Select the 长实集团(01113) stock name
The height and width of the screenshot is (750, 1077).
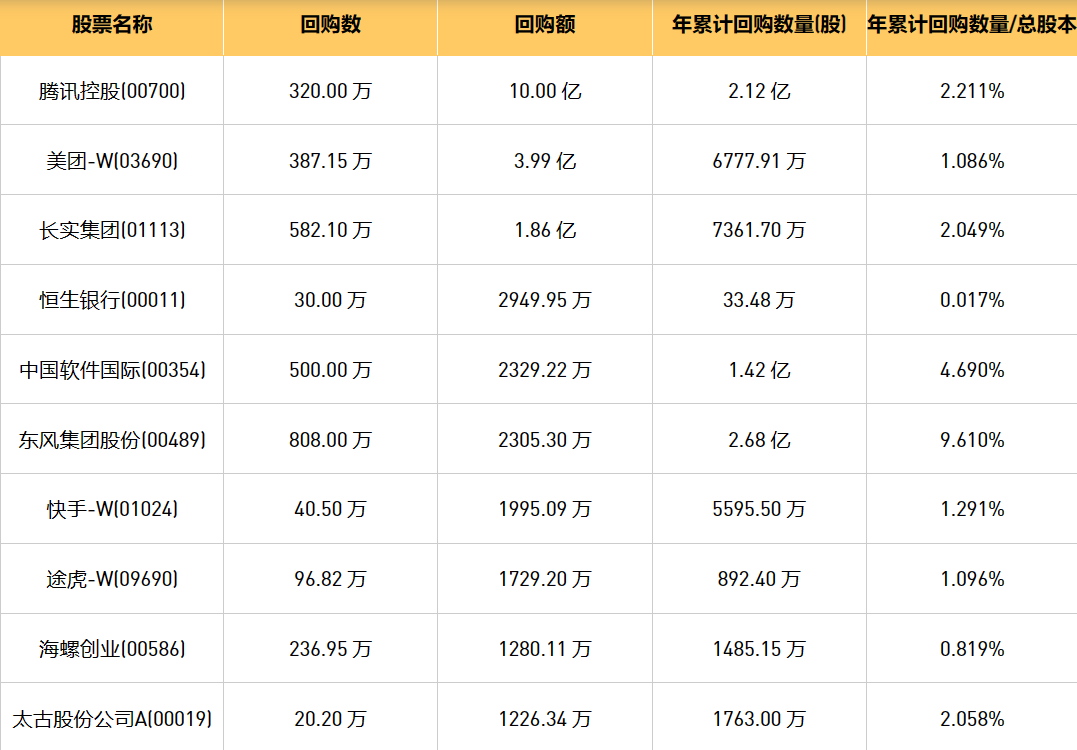click(112, 230)
